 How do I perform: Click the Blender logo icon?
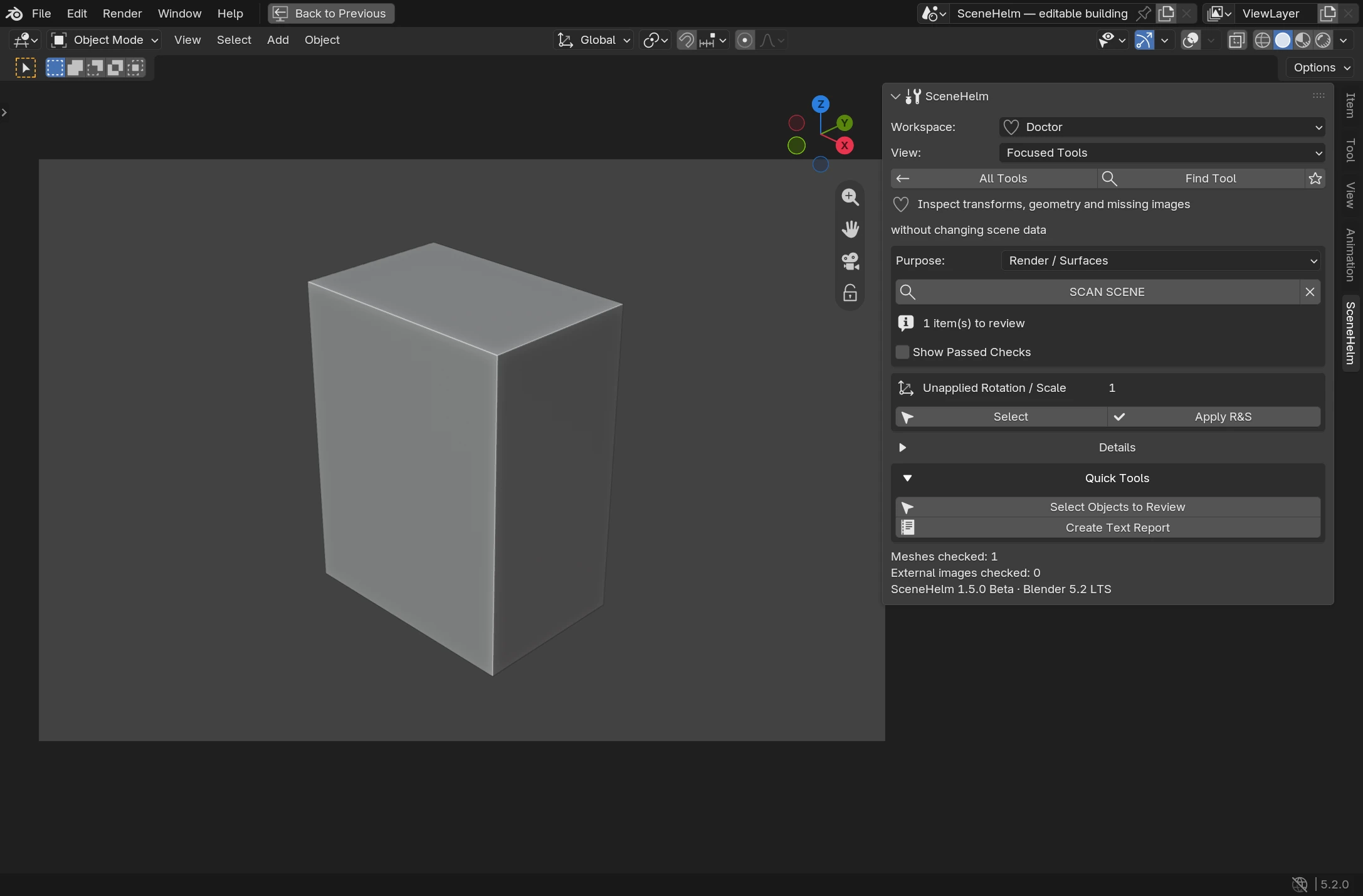coord(14,13)
